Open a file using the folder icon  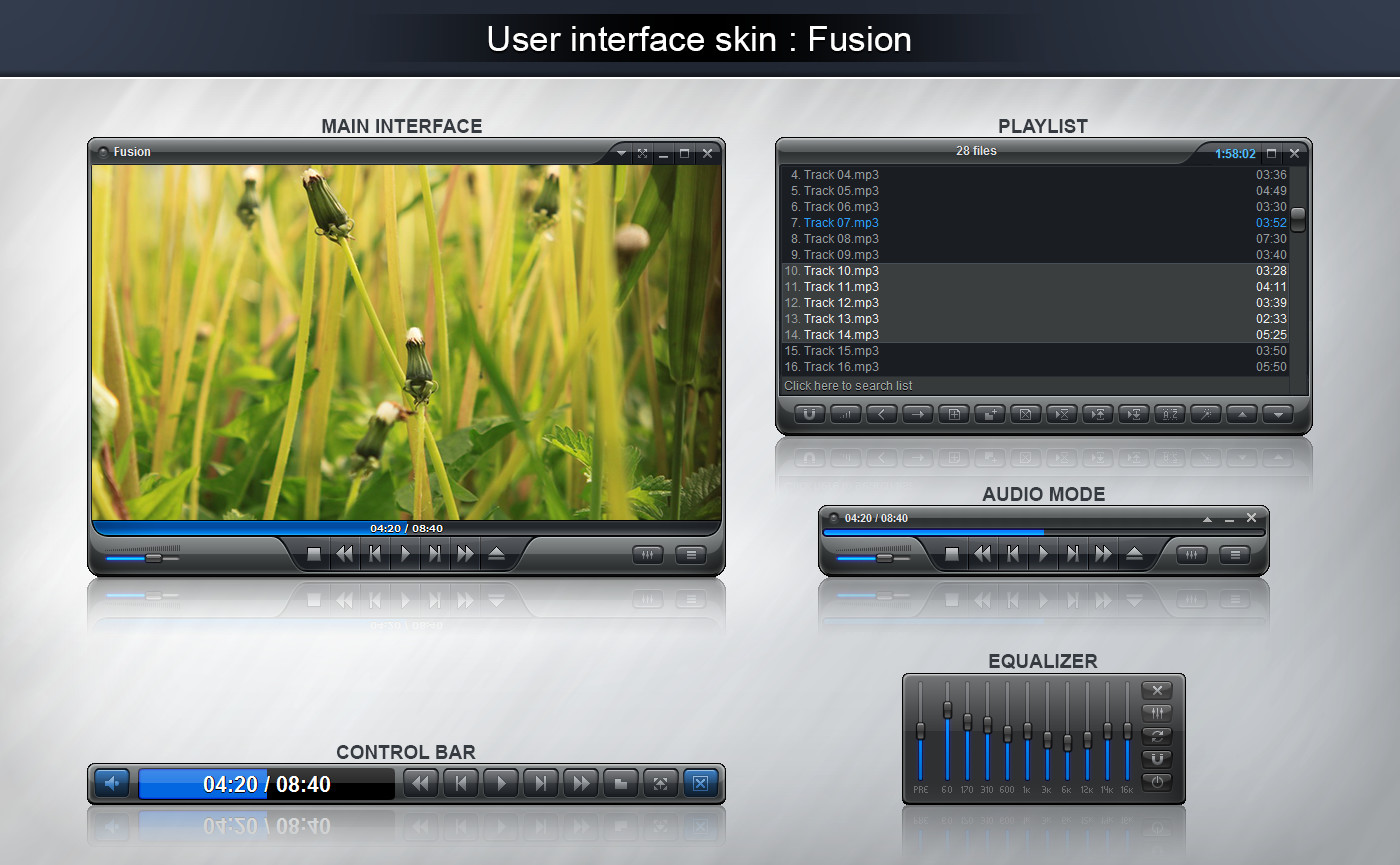[x=620, y=784]
